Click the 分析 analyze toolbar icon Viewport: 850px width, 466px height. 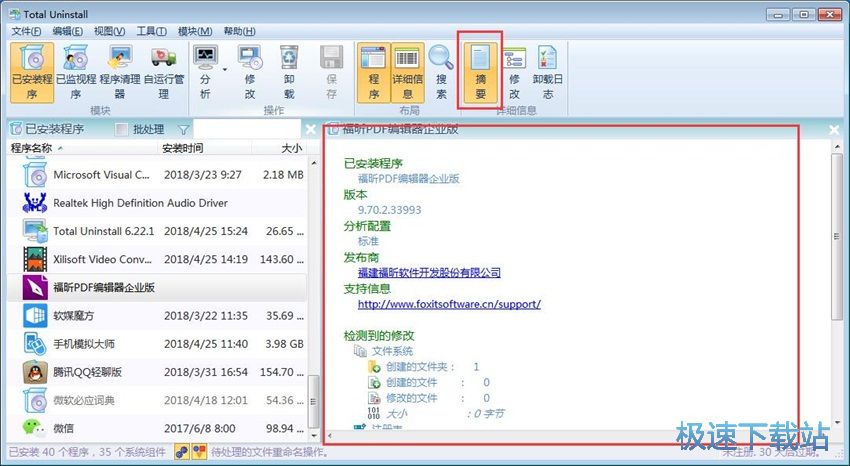coord(205,73)
